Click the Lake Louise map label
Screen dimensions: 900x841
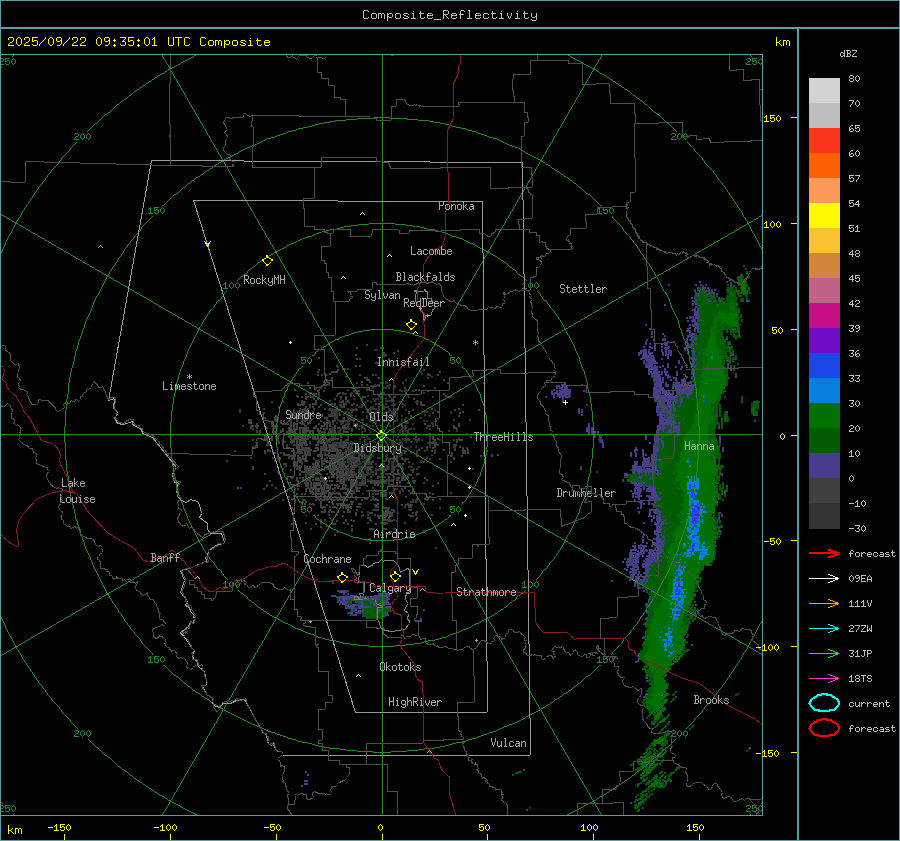tap(77, 491)
